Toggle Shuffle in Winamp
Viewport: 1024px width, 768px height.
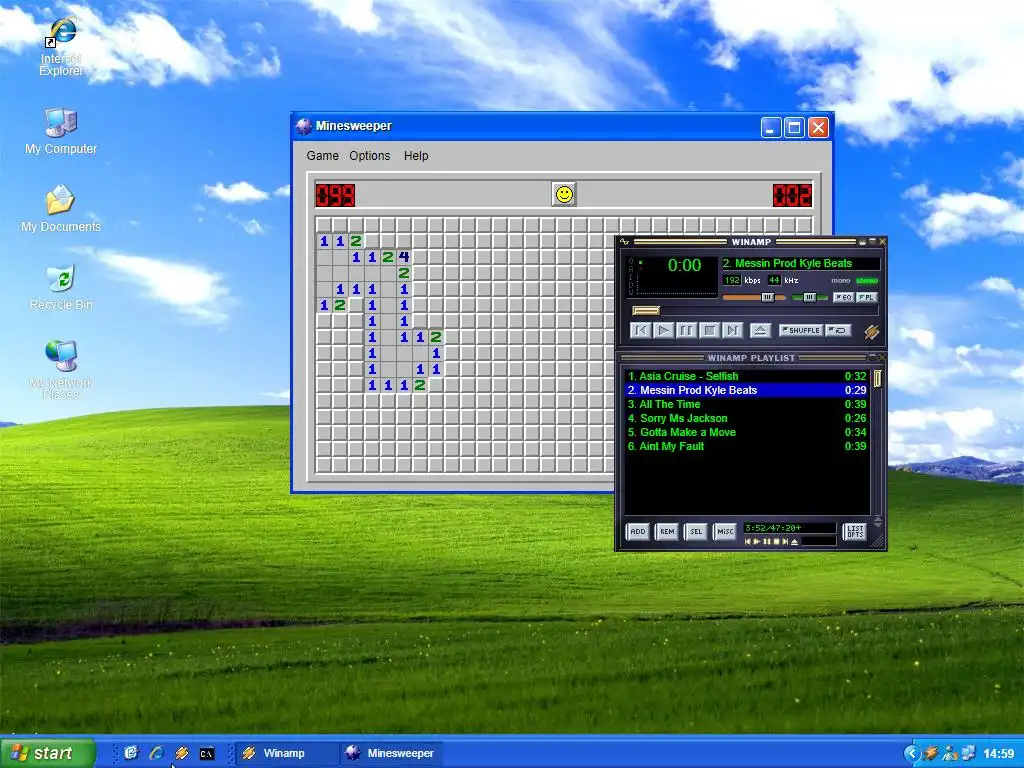pos(801,330)
